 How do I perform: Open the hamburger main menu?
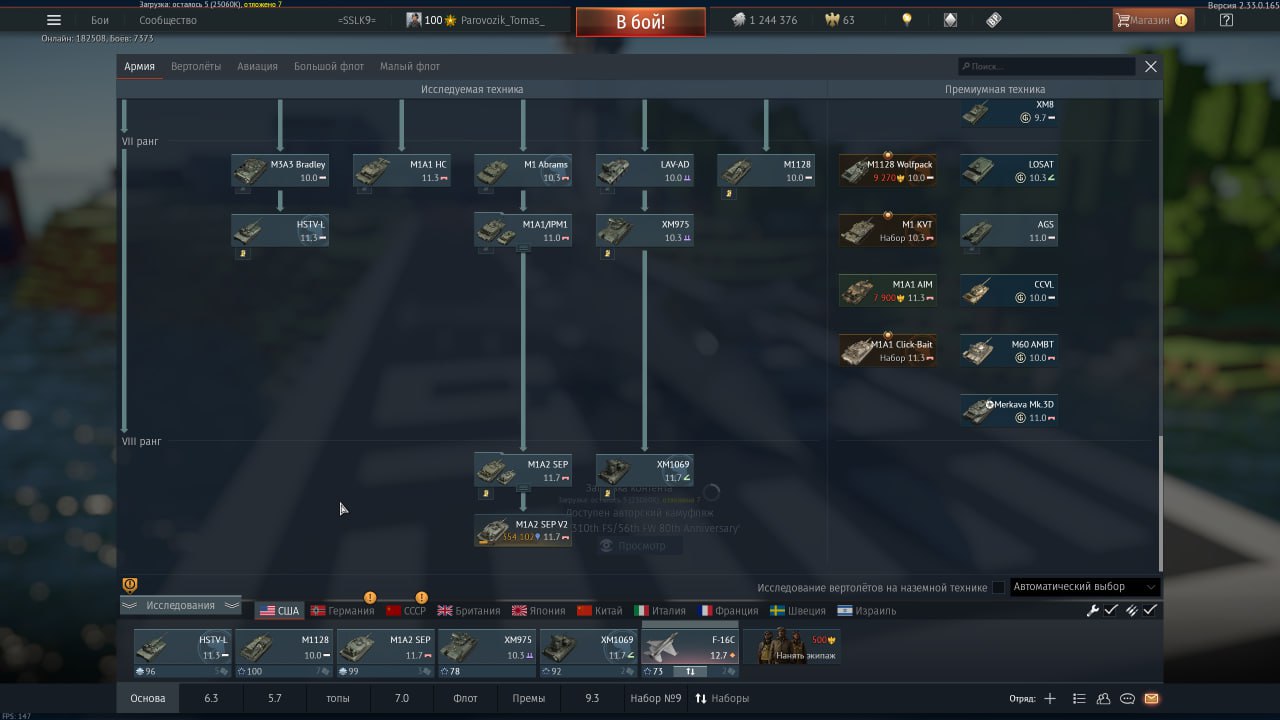tap(54, 20)
